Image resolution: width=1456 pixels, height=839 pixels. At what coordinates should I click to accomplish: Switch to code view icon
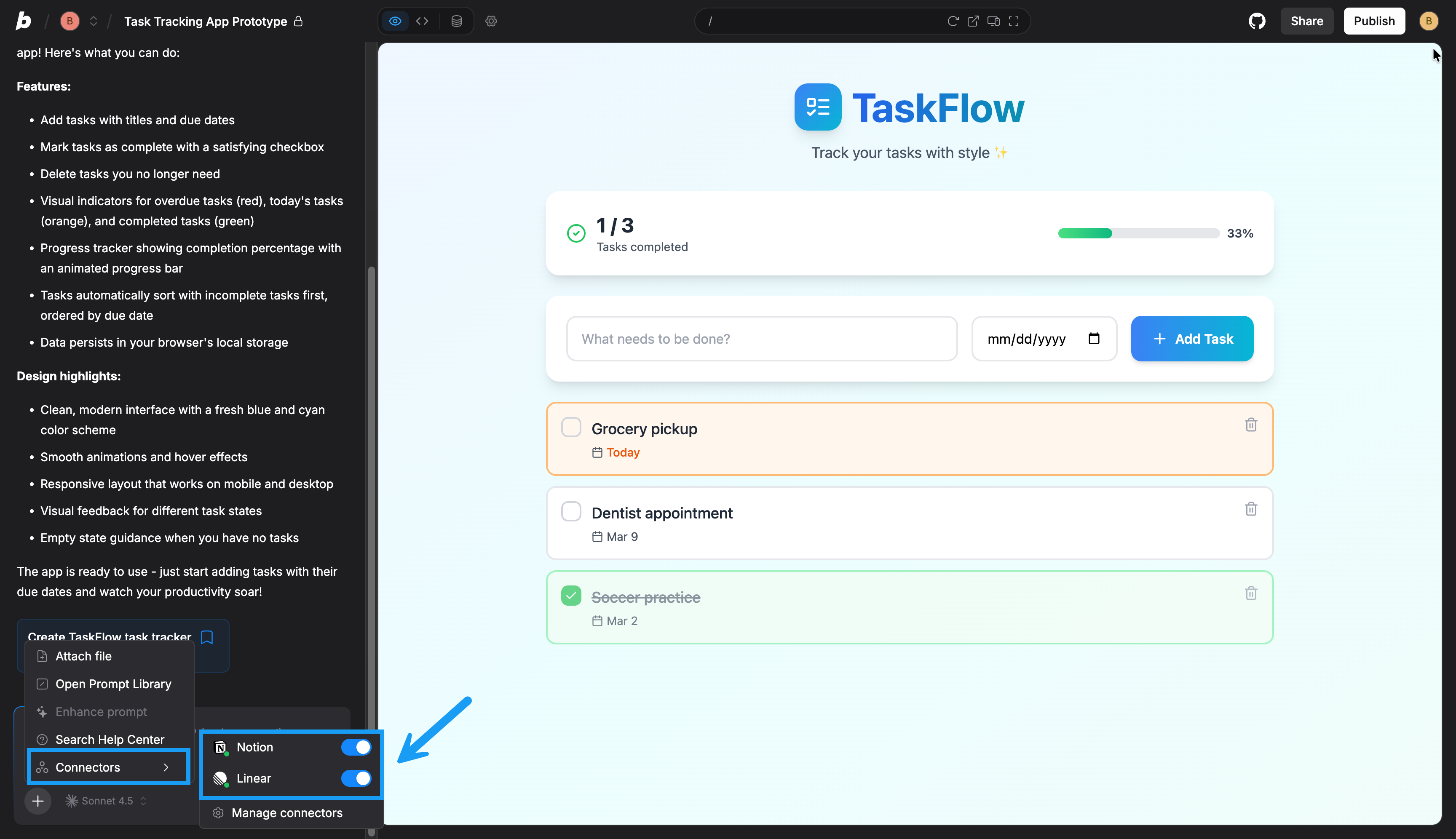point(422,21)
